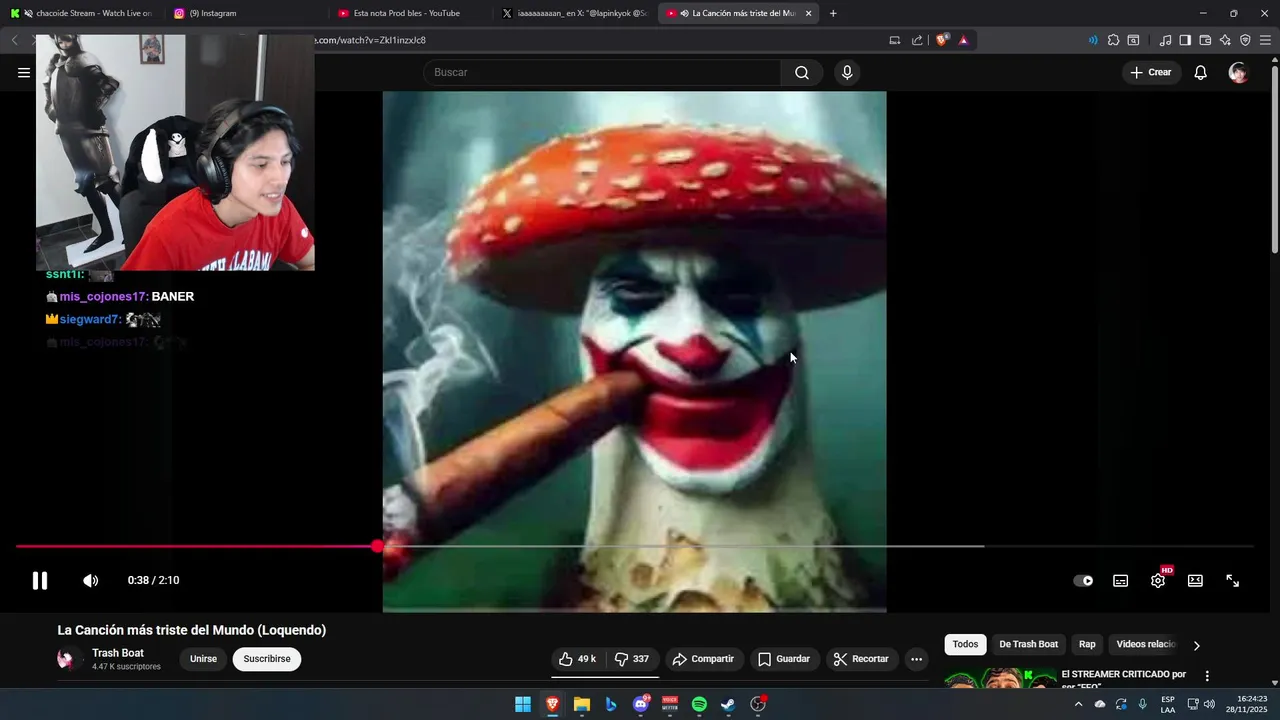Select the De Trash Boat chip
1280x720 pixels.
(x=1028, y=644)
